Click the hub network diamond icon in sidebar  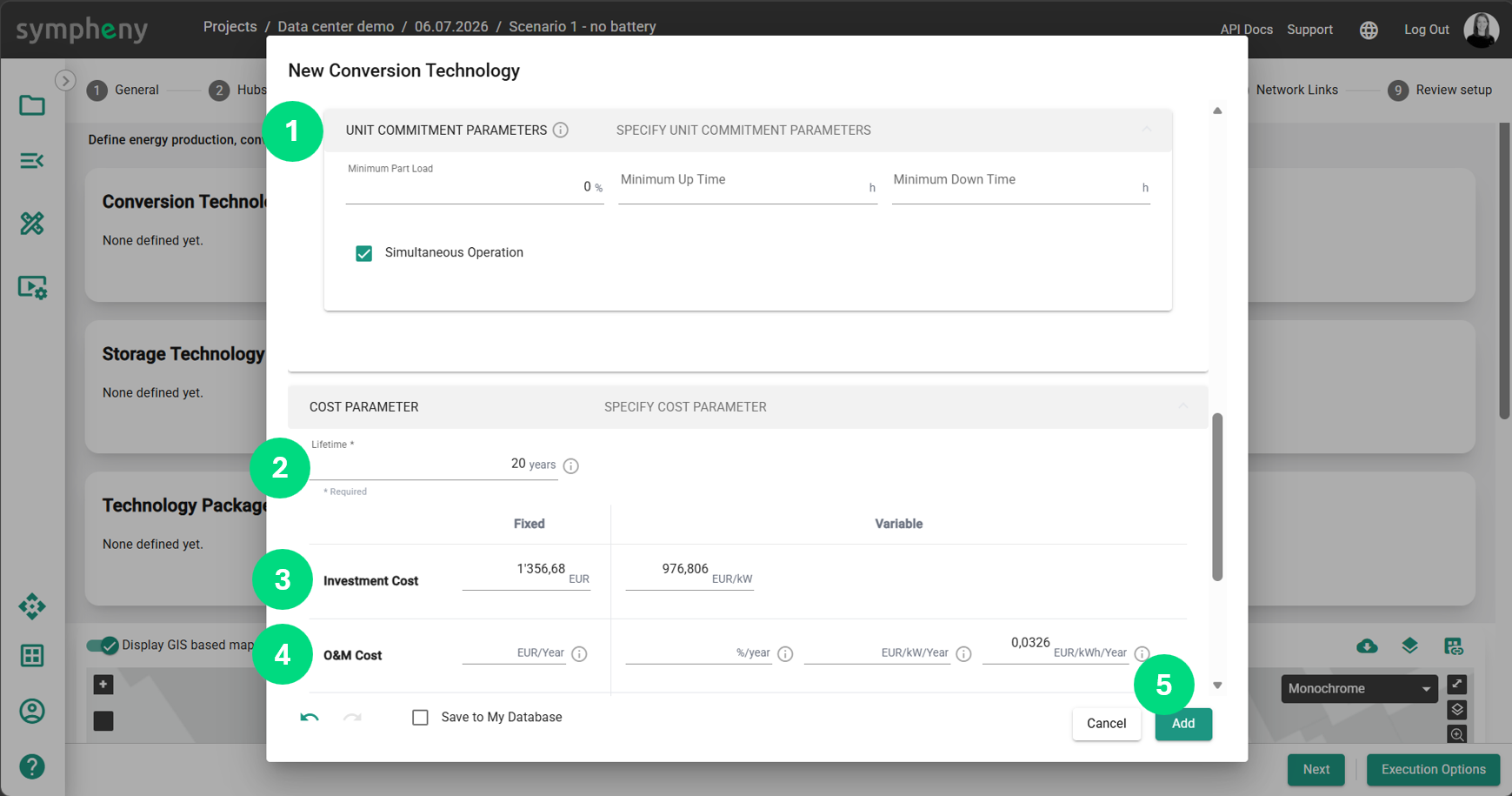pyautogui.click(x=32, y=606)
